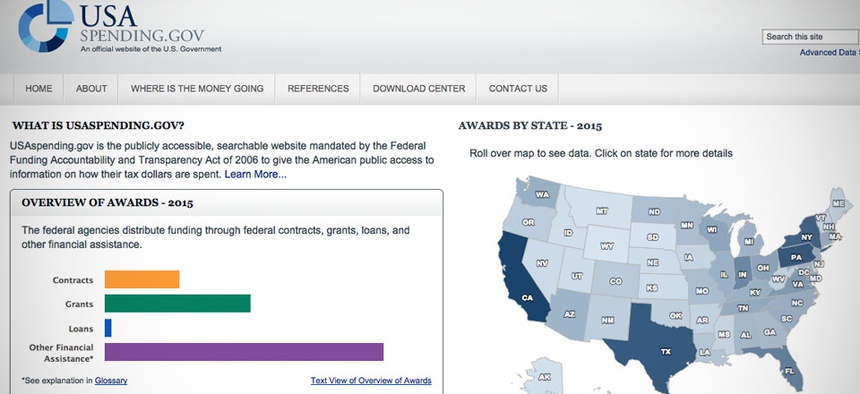Open the Glossary link
This screenshot has height=394, width=860.
click(111, 380)
